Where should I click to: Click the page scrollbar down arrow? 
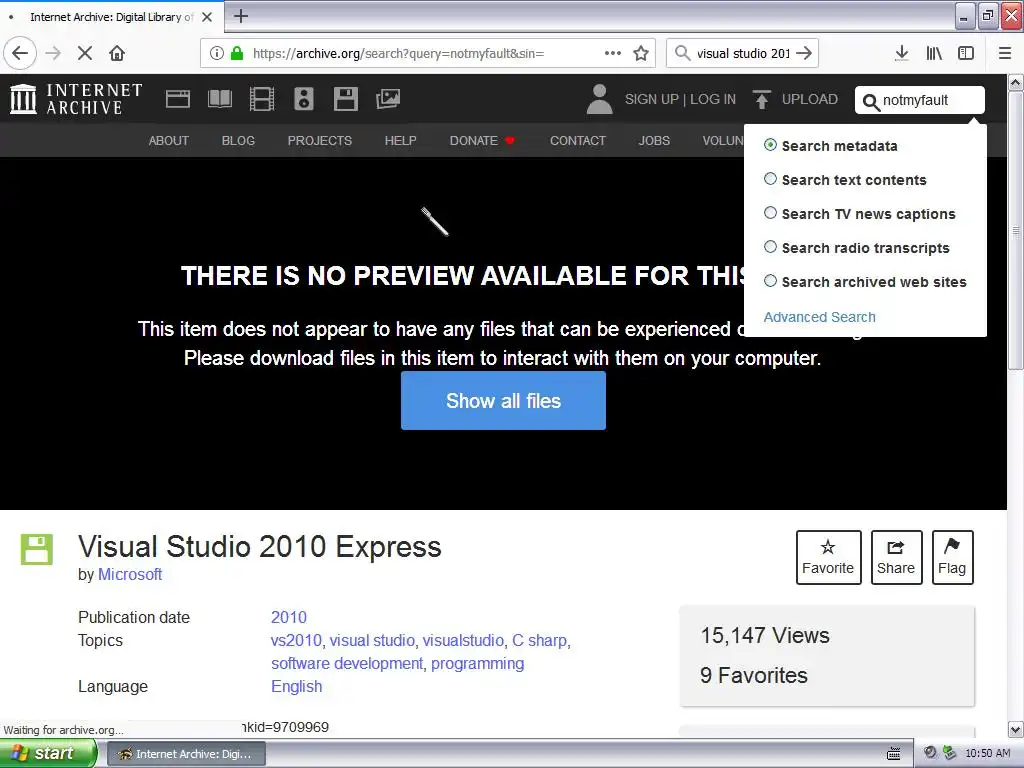coord(1016,729)
